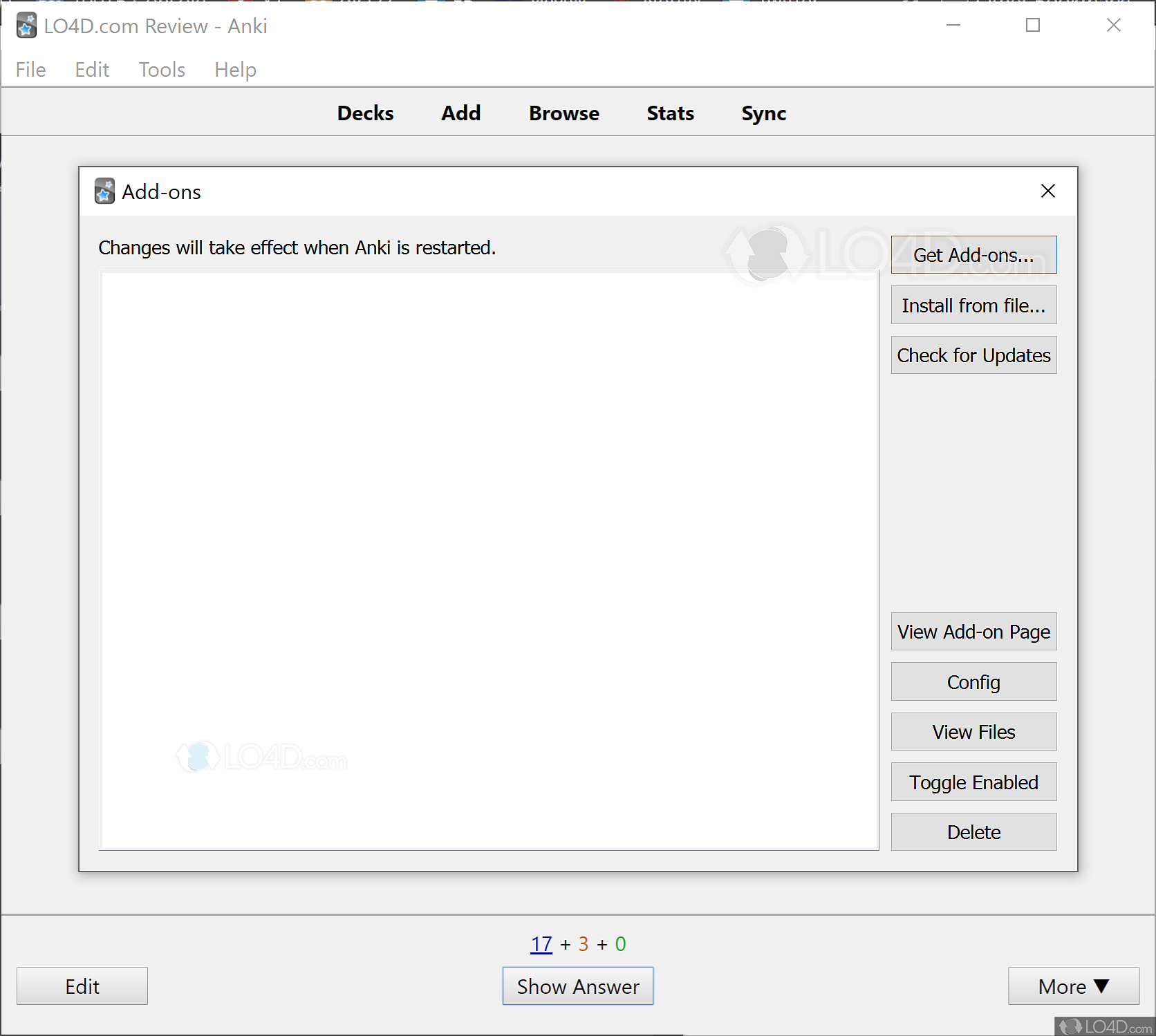Click the Anki star icon on Add-ons dialog
Image resolution: width=1156 pixels, height=1036 pixels.
(104, 191)
